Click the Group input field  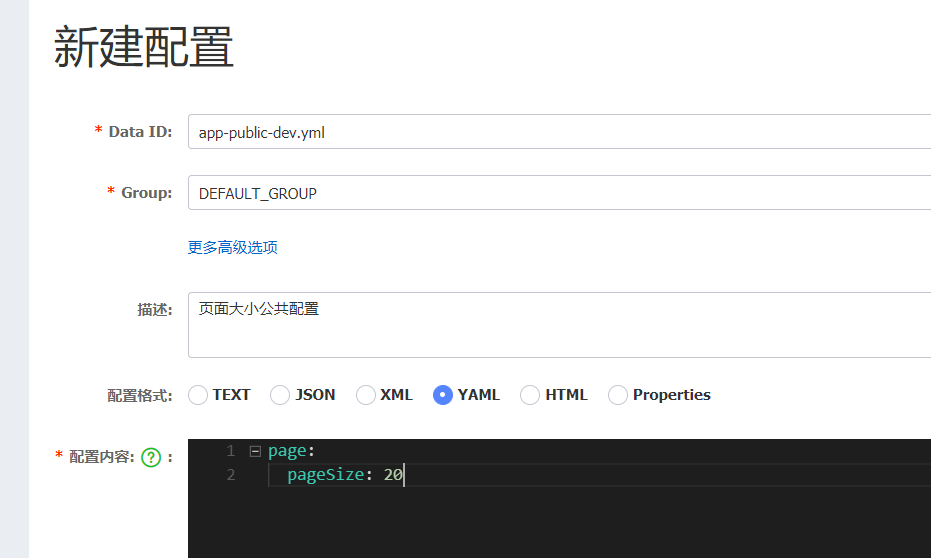[559, 192]
